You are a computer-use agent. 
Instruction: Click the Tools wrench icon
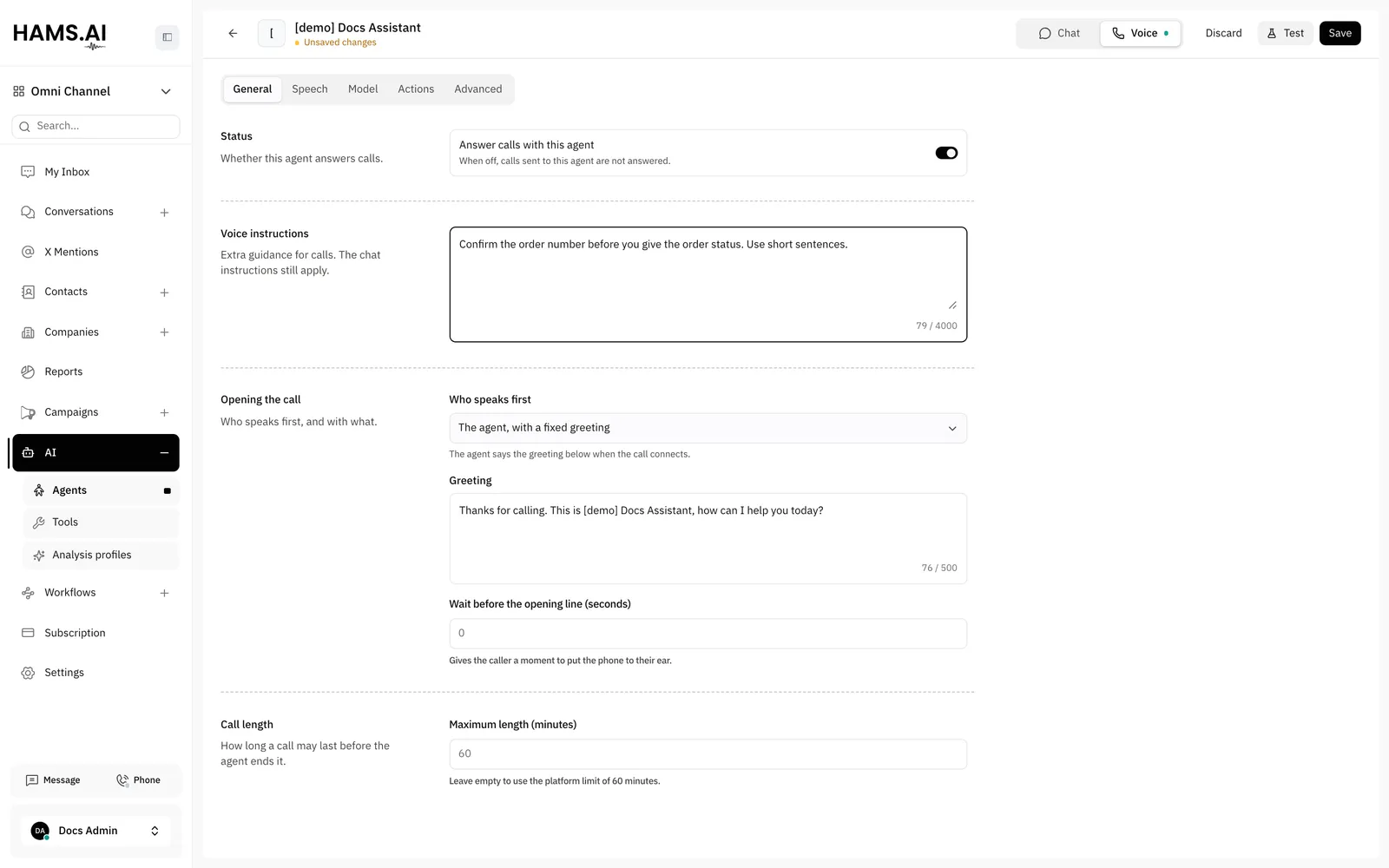click(39, 523)
